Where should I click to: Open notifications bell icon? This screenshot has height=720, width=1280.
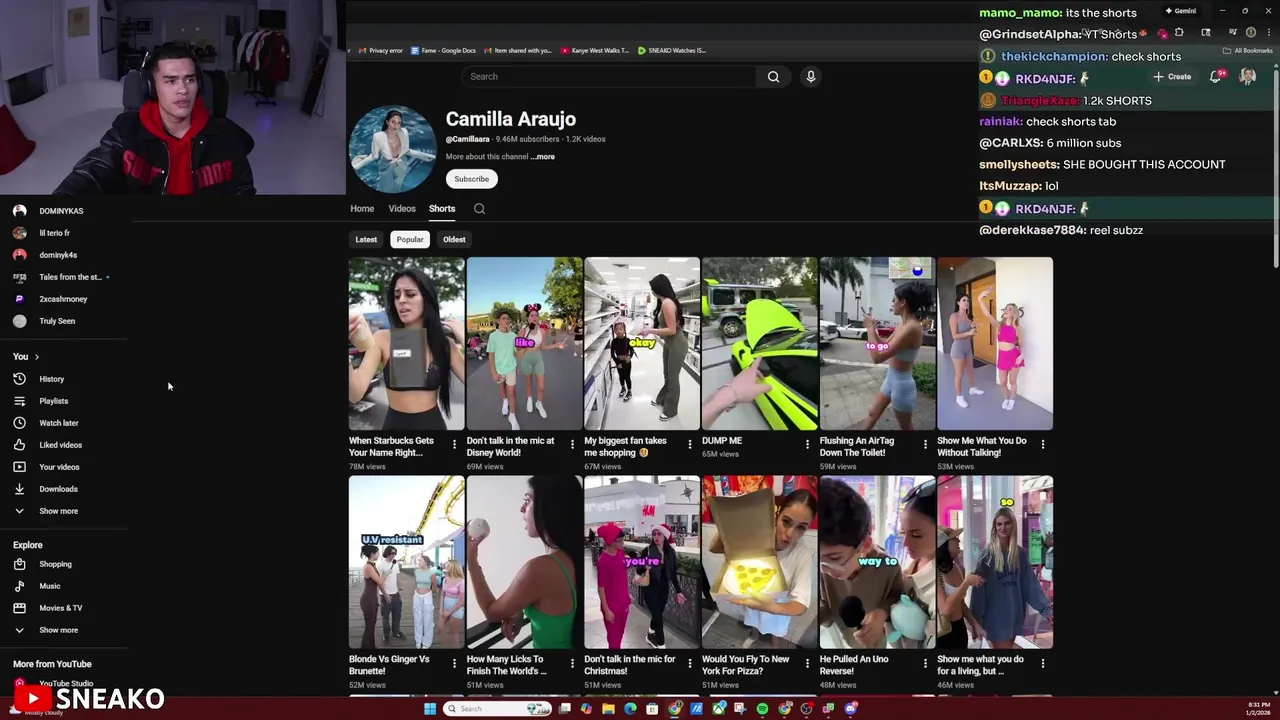tap(1216, 77)
